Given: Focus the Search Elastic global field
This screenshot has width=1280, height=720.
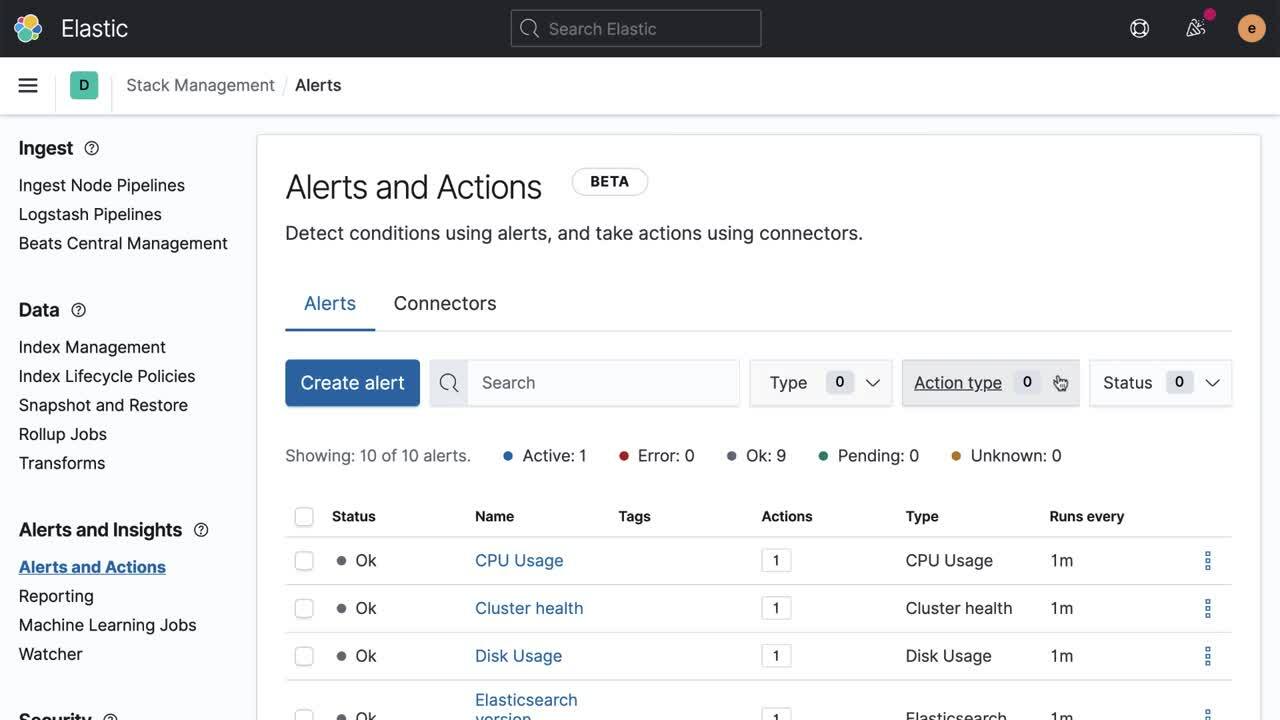Looking at the screenshot, I should (636, 28).
